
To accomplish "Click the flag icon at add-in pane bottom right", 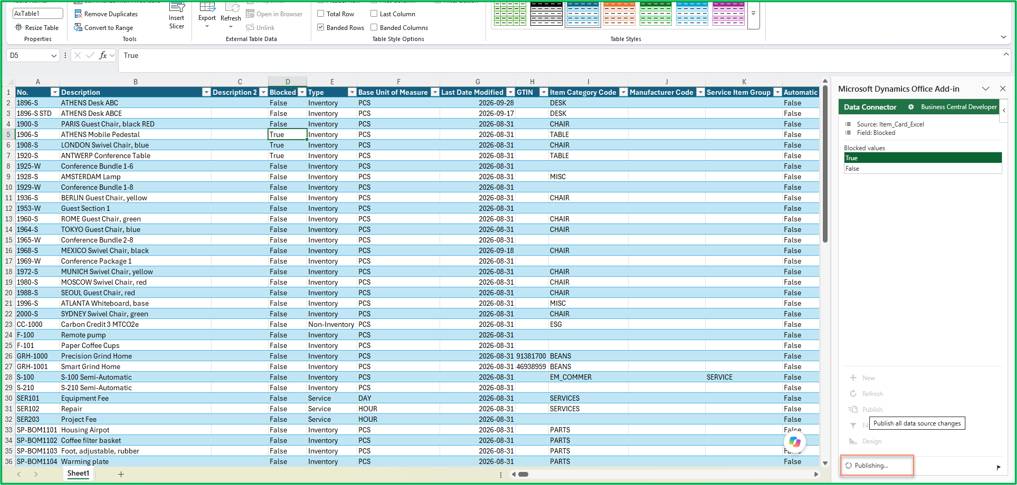I will (x=998, y=466).
